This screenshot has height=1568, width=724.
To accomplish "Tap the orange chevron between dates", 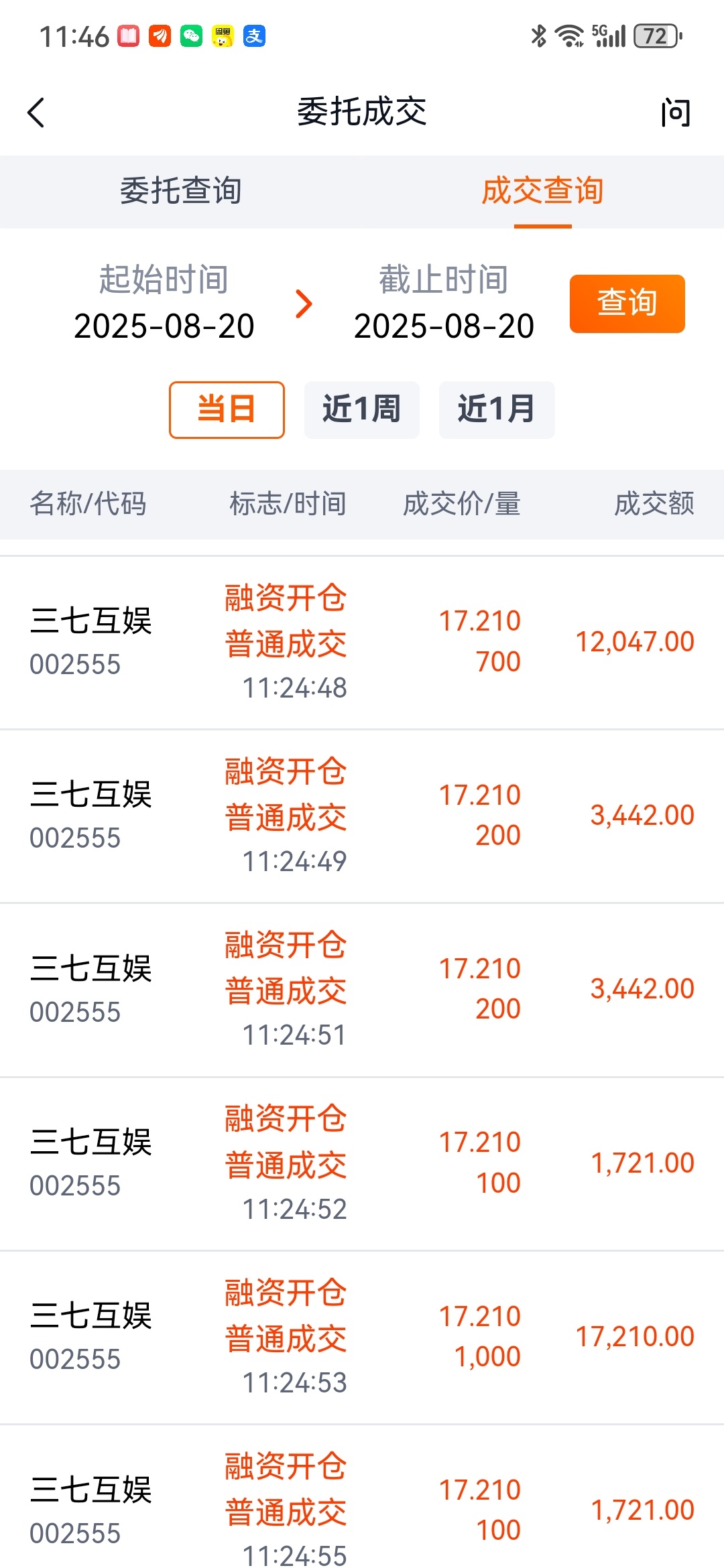I will tap(304, 304).
